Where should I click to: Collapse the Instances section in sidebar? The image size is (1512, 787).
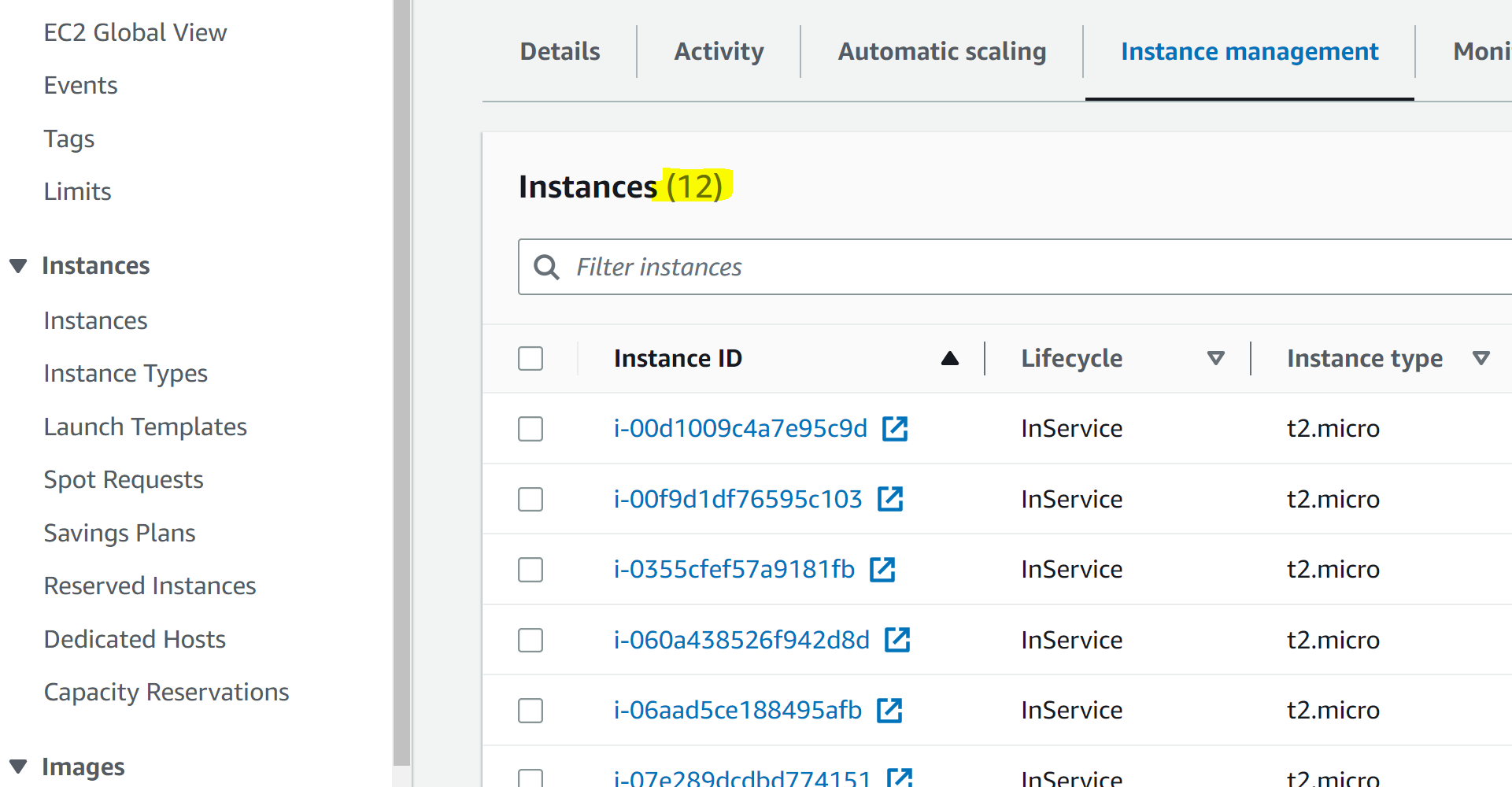(19, 266)
